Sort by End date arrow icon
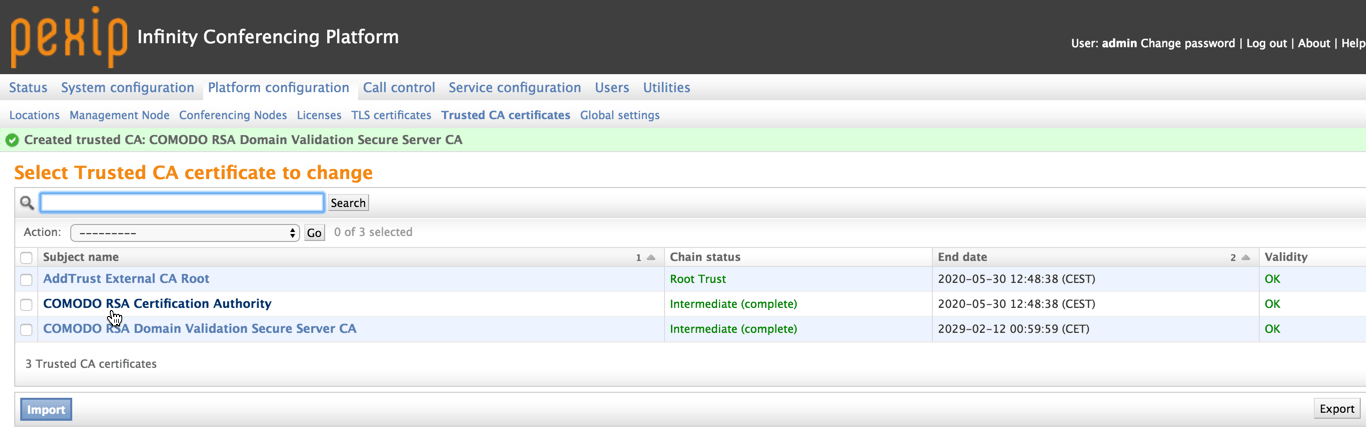 pos(1246,258)
